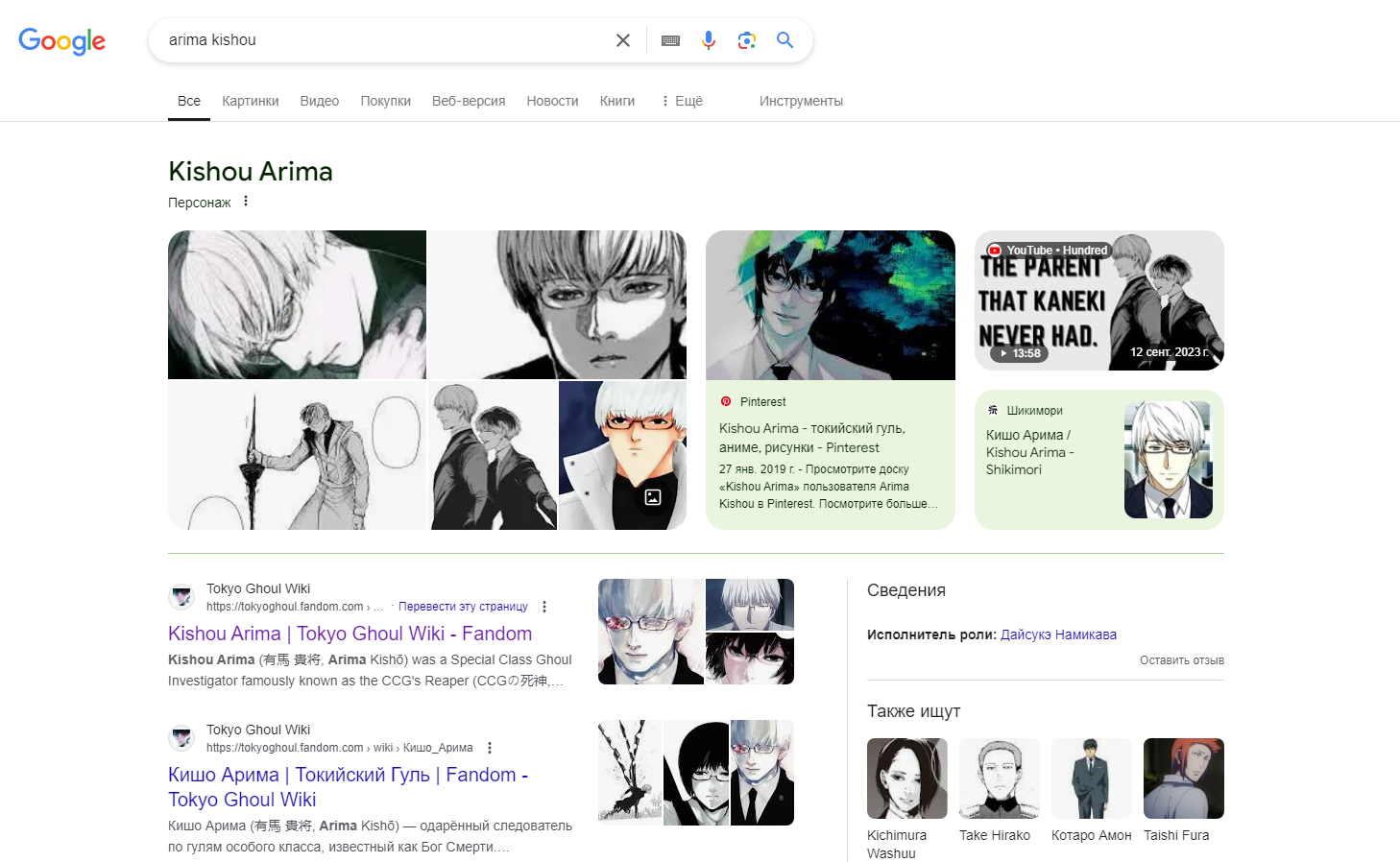Screen dimensions: 1400x862
Task: Open the on-screen keyboard icon
Action: pos(669,39)
